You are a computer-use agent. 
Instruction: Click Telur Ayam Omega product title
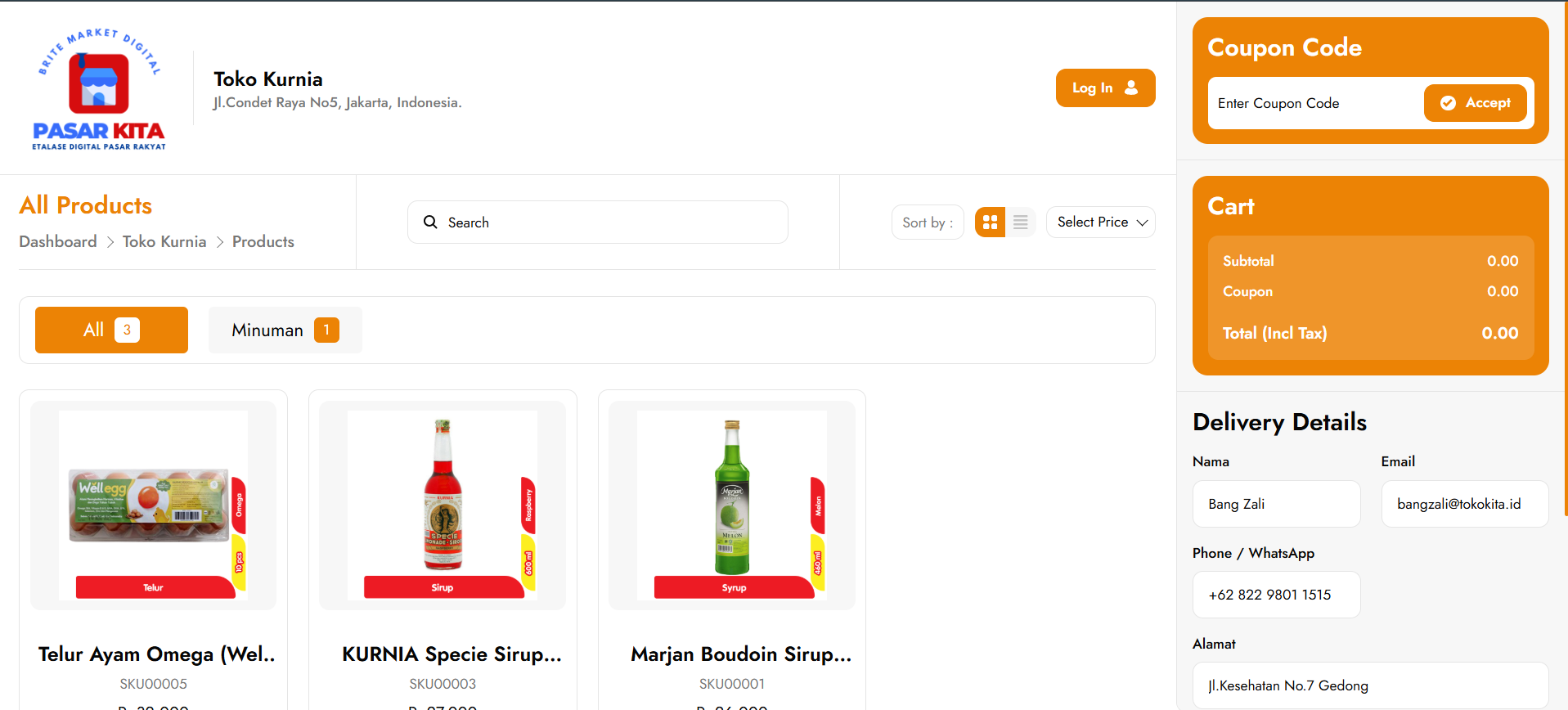(x=156, y=654)
